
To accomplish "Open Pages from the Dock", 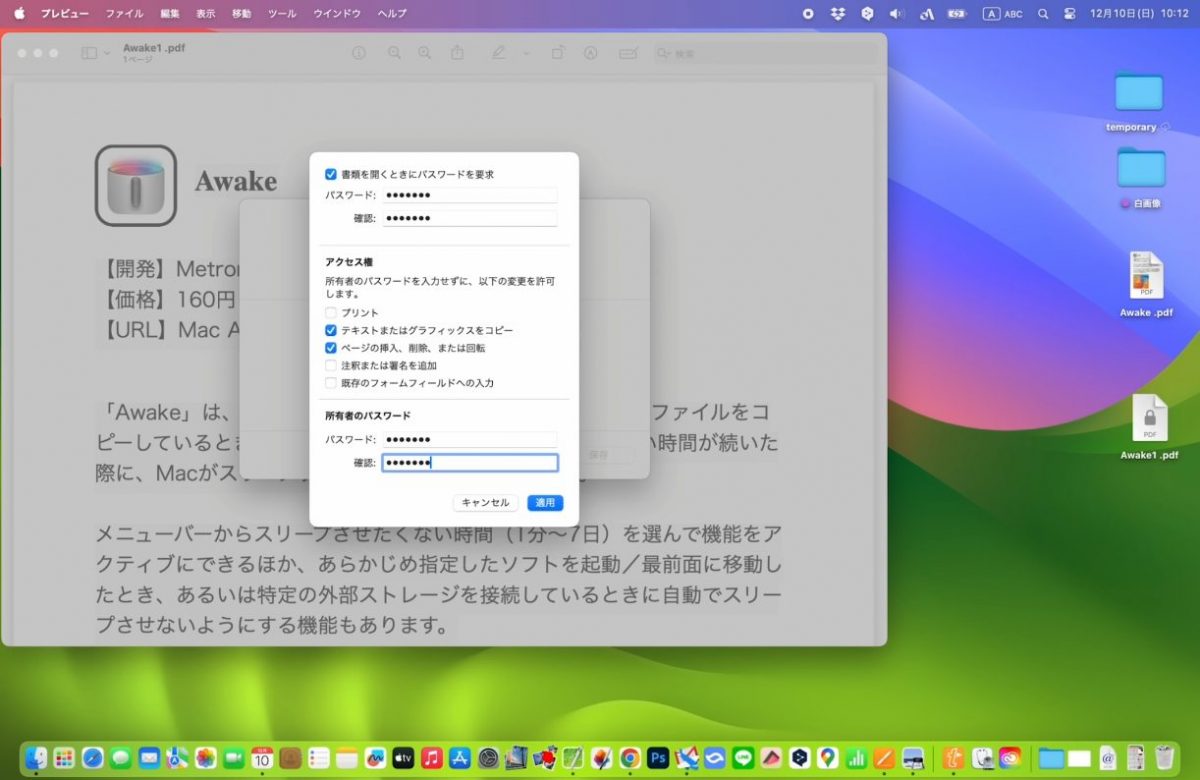I will point(884,758).
